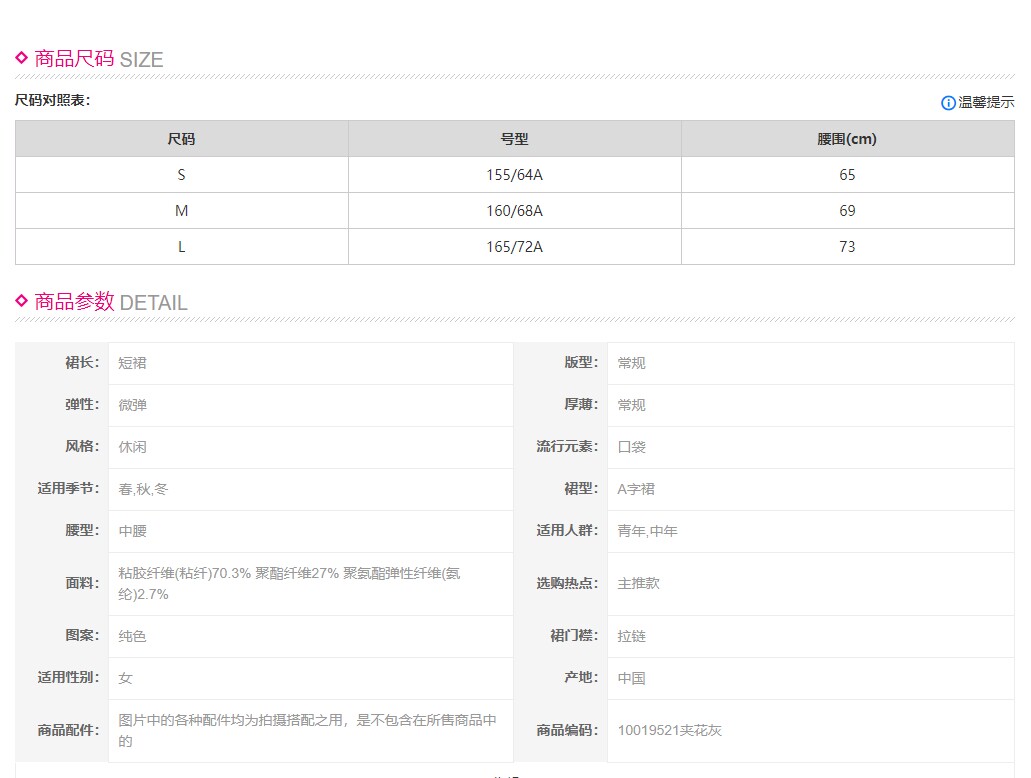Click the 尺码对照表 label

click(x=52, y=100)
